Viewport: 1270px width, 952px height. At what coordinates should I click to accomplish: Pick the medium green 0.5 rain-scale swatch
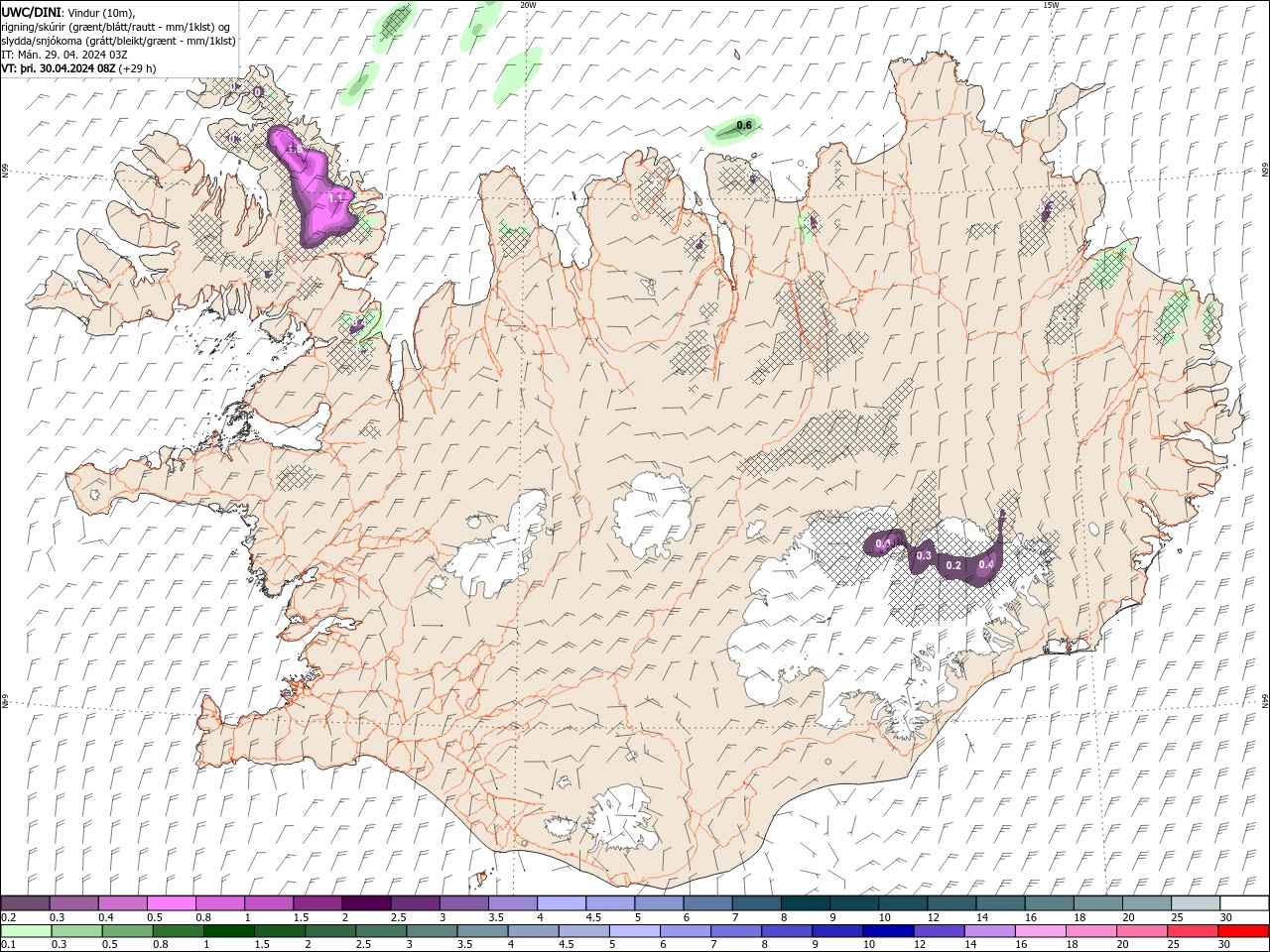tap(127, 931)
